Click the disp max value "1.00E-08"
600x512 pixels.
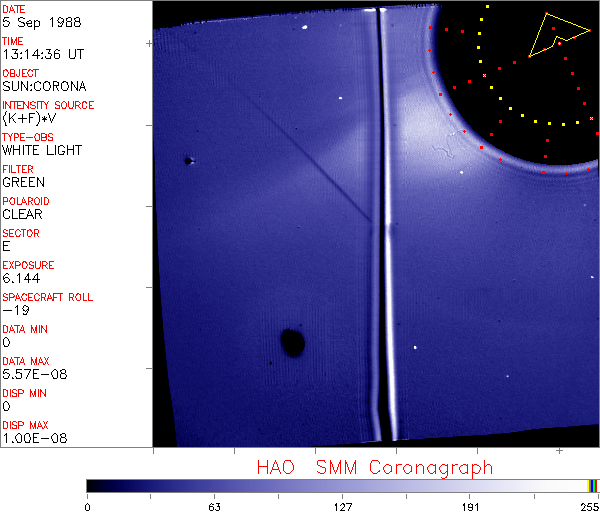coord(34,438)
